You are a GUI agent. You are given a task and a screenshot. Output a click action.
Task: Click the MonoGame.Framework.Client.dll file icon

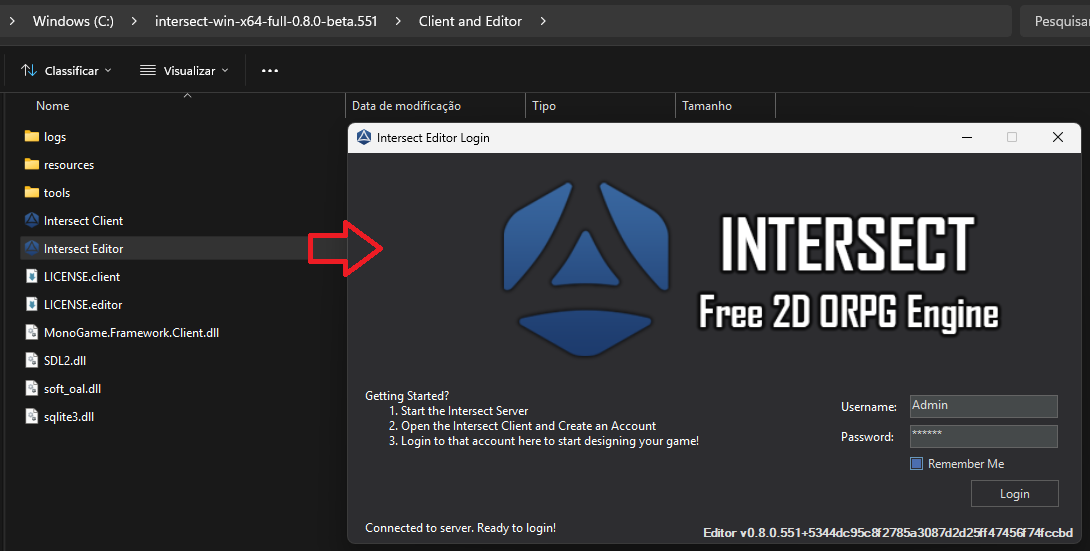[x=31, y=332]
